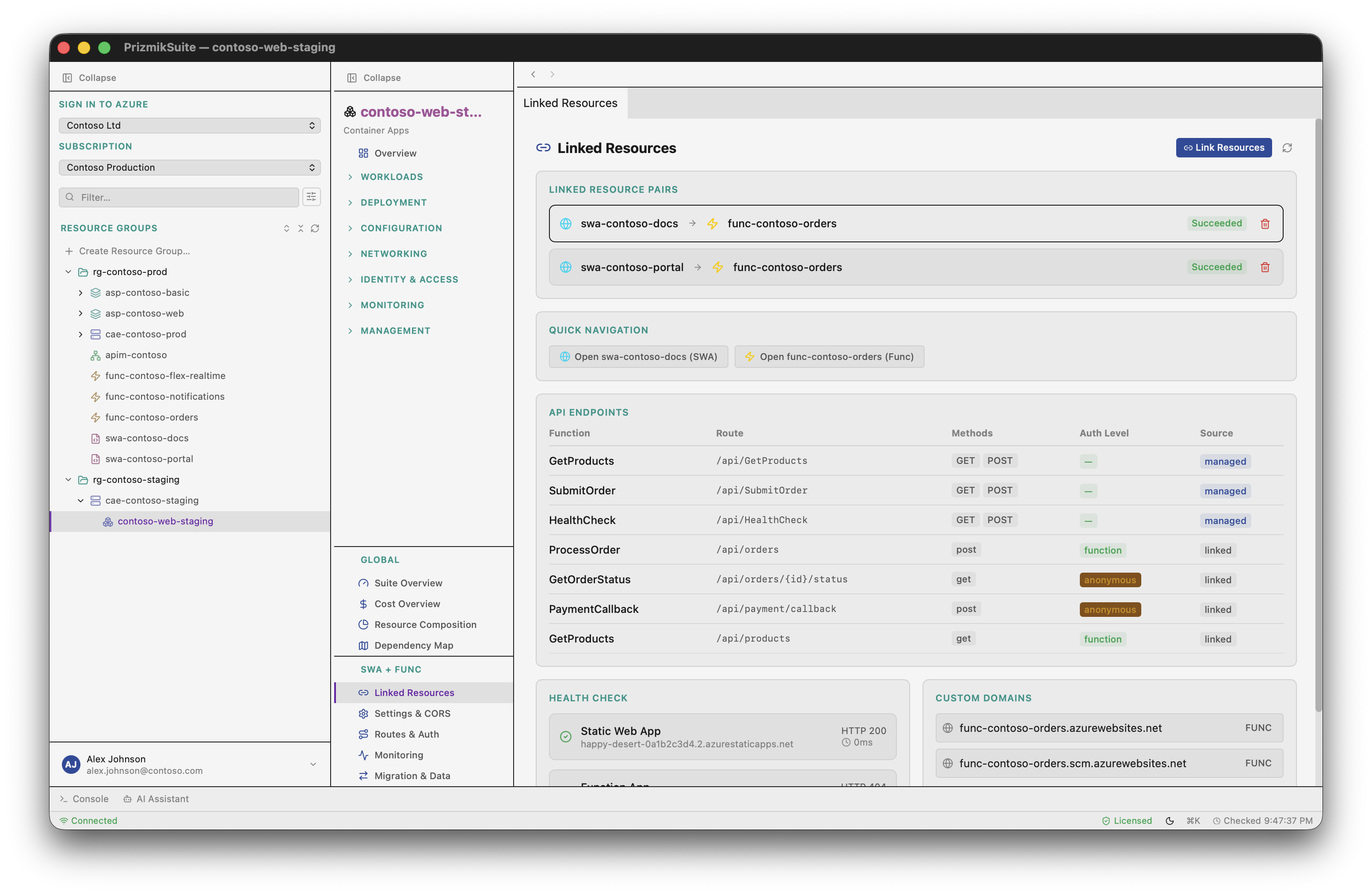1372x895 pixels.
Task: Navigate forward with the right arrow
Action: 552,74
